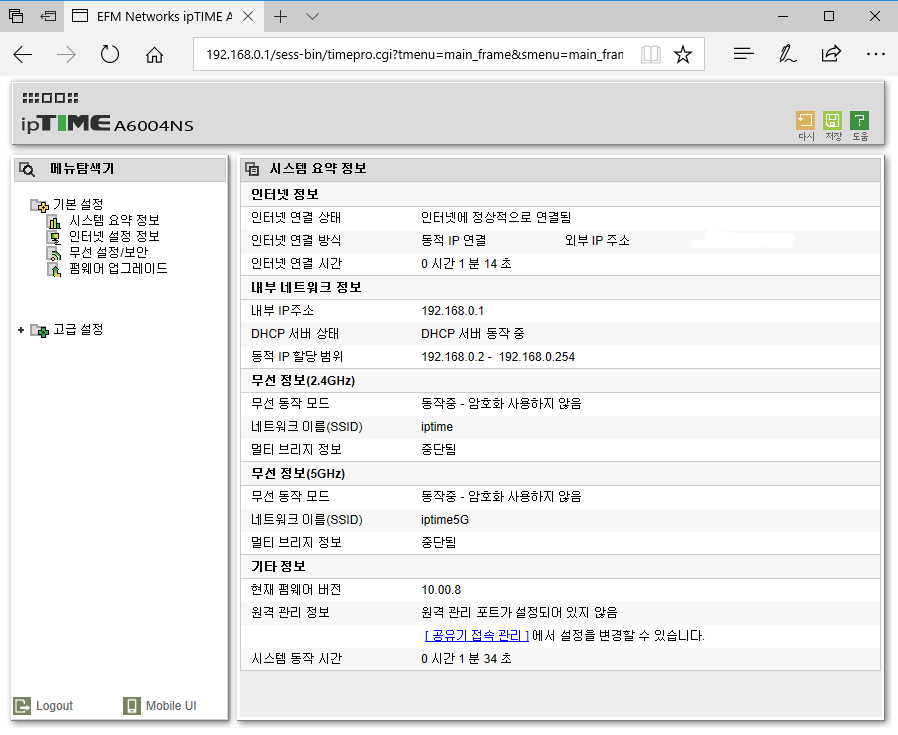Image resolution: width=898 pixels, height=735 pixels.
Task: Click the 무선 정보(5GHz) section heading
Action: (298, 474)
